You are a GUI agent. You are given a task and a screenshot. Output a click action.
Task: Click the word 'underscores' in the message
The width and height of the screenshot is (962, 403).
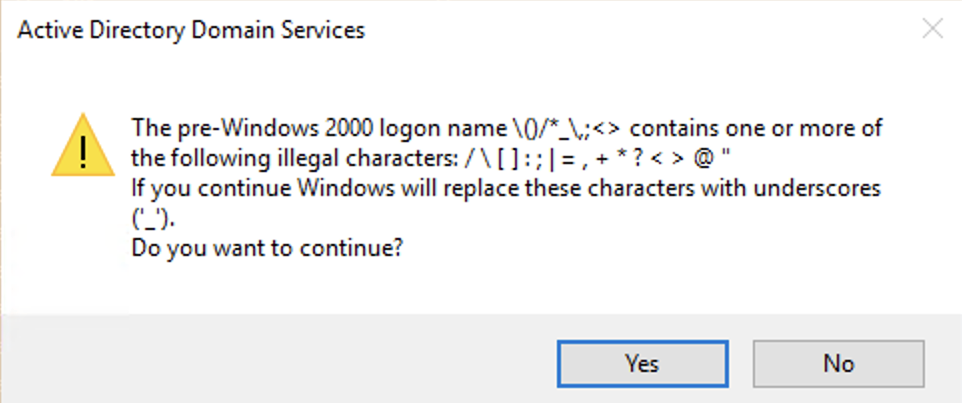(829, 188)
